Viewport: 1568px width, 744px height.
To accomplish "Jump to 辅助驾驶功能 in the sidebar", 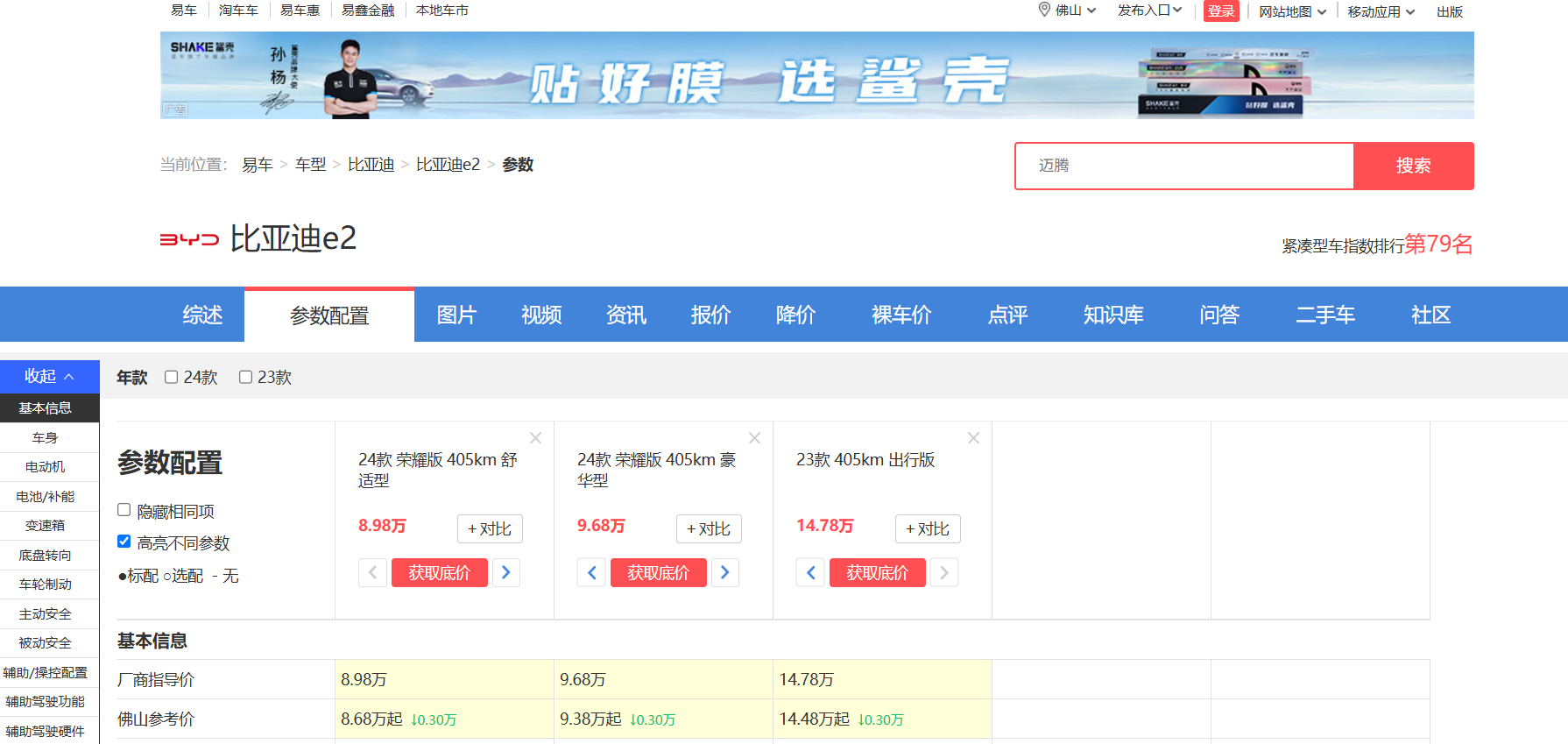I will coord(49,702).
